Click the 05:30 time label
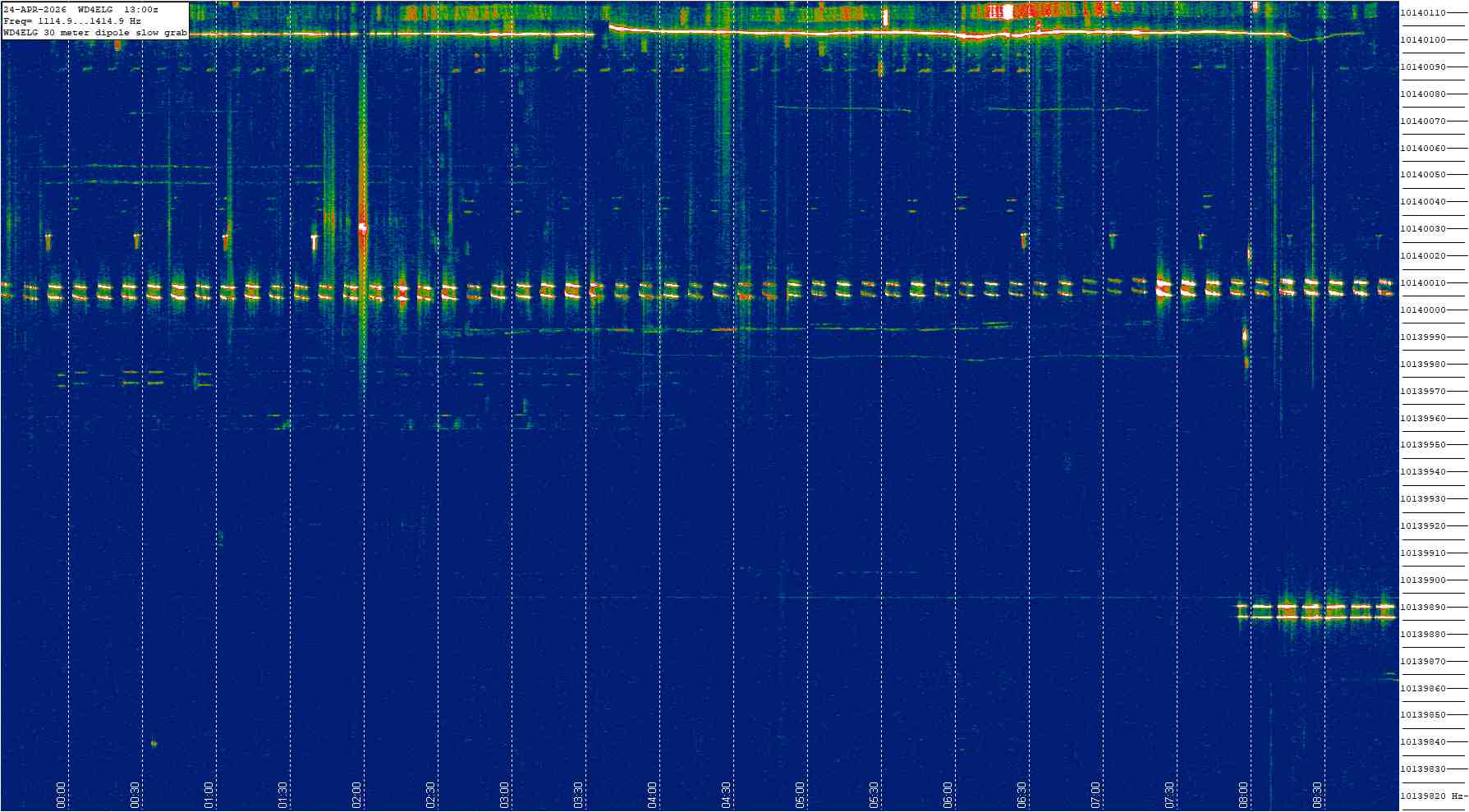 click(x=875, y=795)
